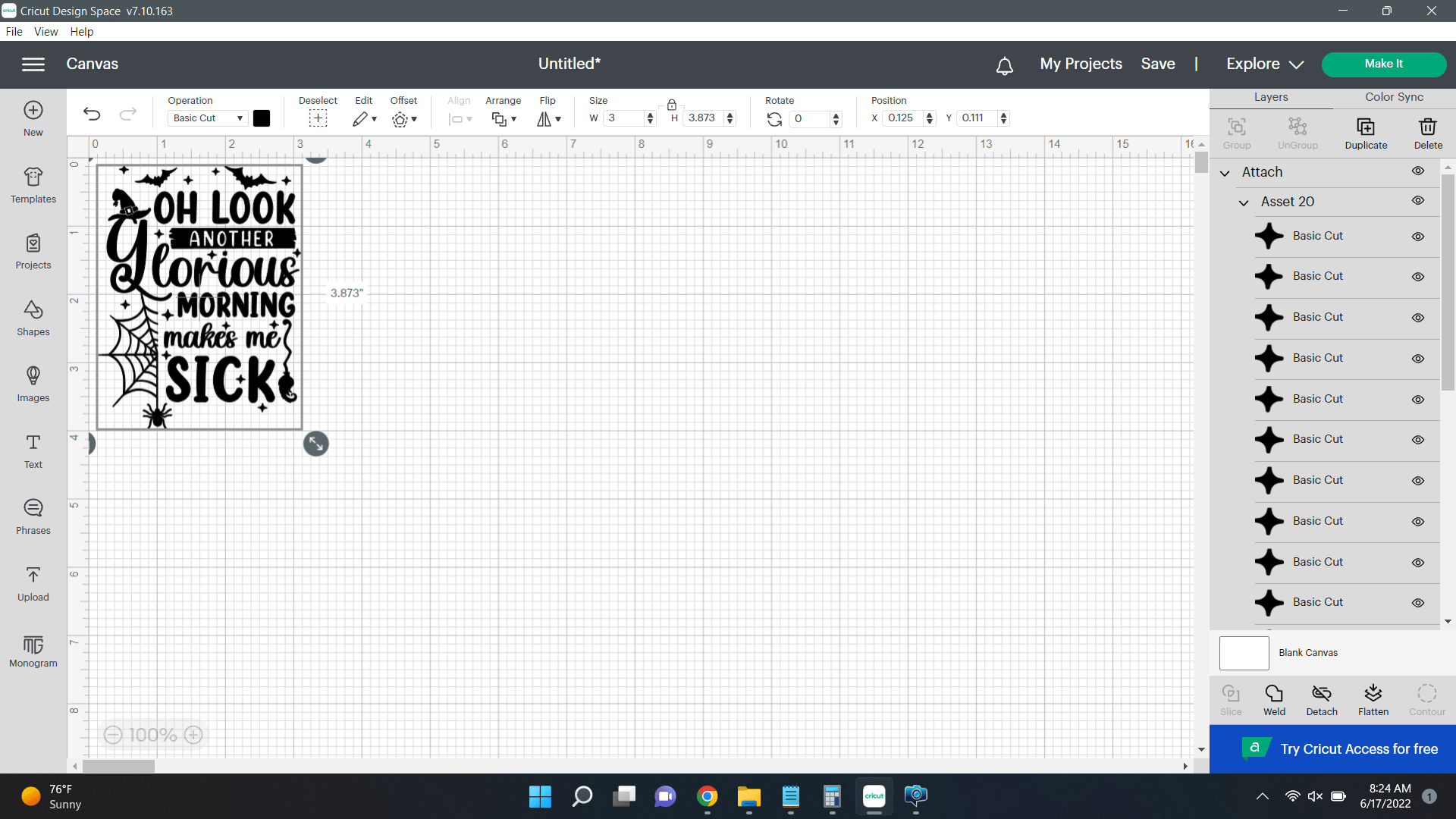
Task: Click the Weld tool
Action: (x=1274, y=699)
